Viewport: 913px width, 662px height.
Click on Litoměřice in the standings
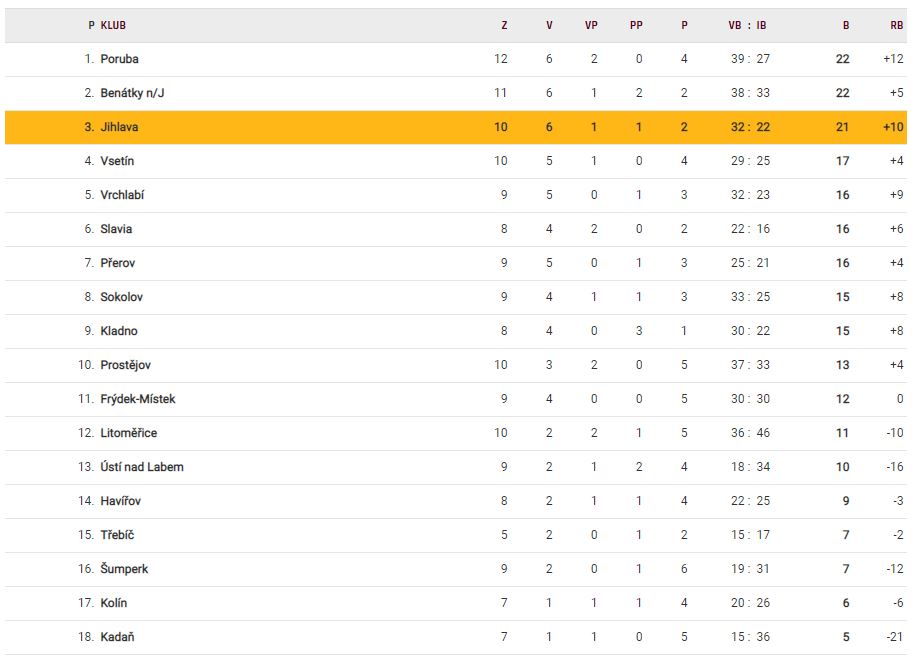pyautogui.click(x=128, y=433)
